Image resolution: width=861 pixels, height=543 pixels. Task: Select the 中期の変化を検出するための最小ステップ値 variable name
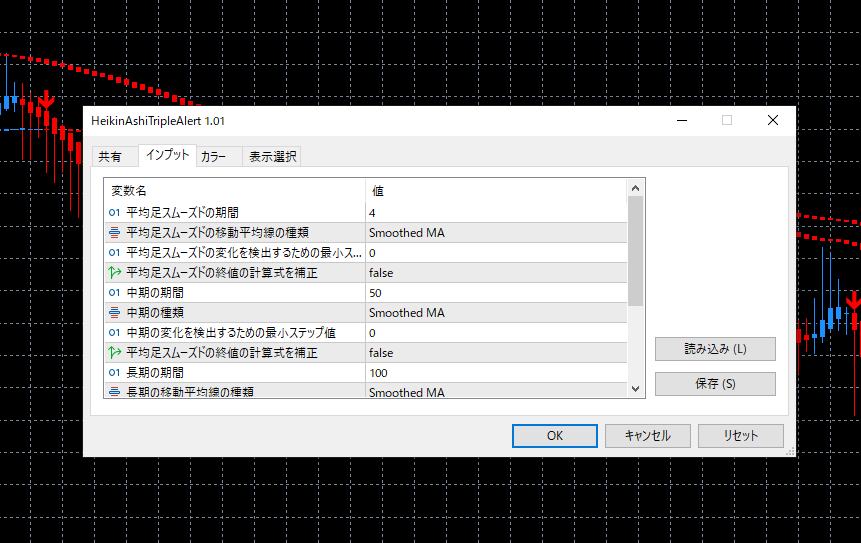tap(231, 333)
